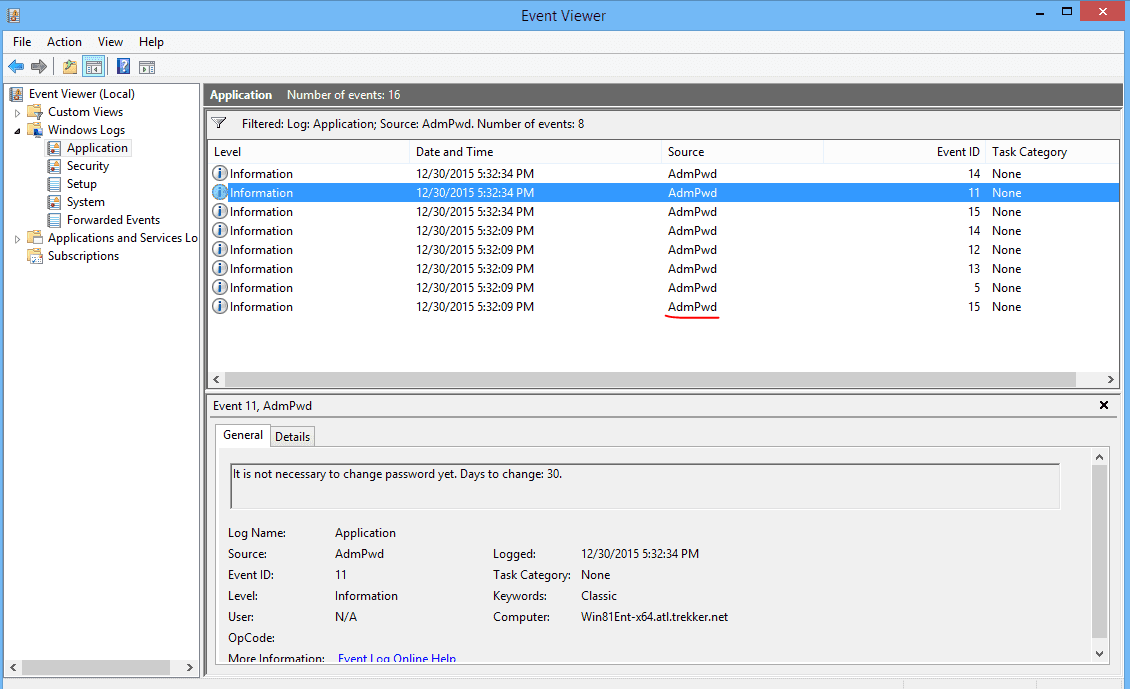Click the Security log icon in tree
The image size is (1130, 689).
[54, 166]
